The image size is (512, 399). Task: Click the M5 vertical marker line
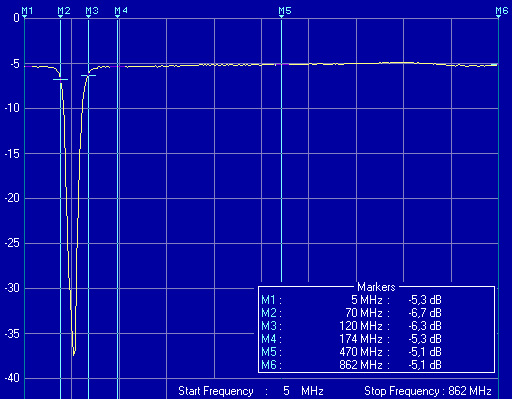[281, 150]
